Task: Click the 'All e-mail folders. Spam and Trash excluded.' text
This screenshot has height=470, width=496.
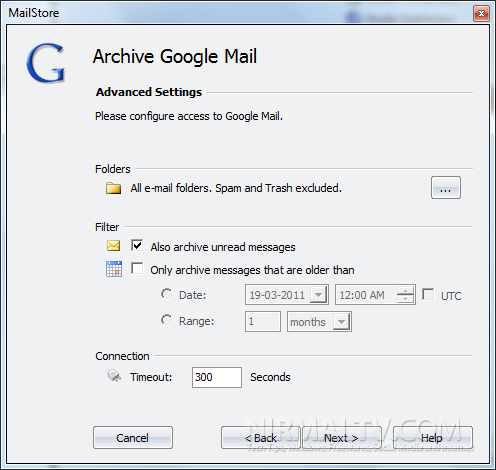Action: (x=236, y=188)
